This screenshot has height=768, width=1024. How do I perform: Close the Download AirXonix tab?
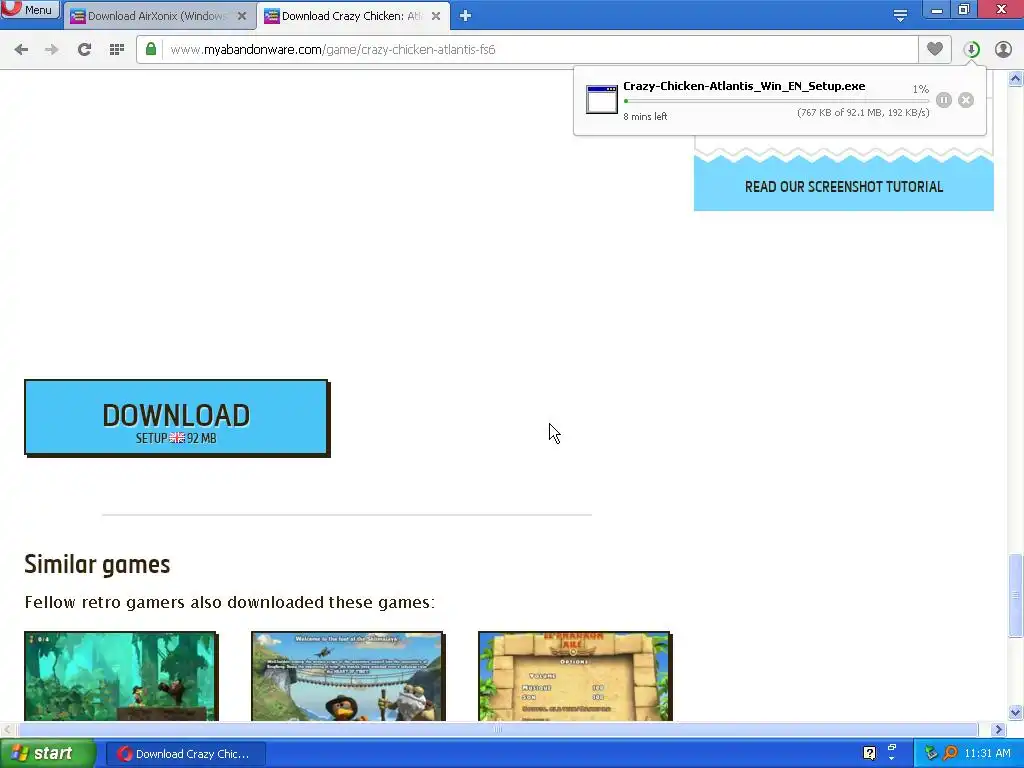point(242,16)
